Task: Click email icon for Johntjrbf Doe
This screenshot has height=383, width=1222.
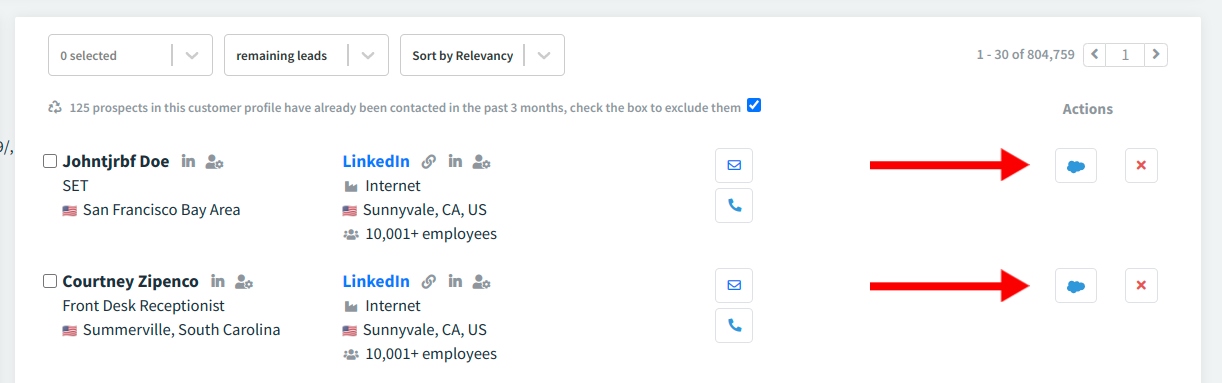Action: 734,166
